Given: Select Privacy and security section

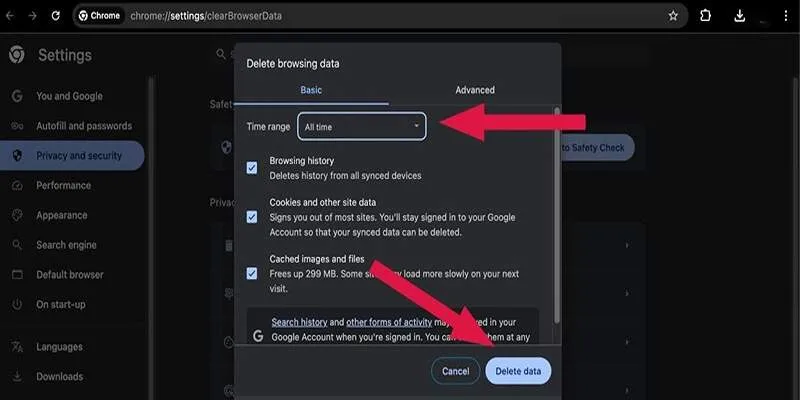Looking at the screenshot, I should 71,156.
